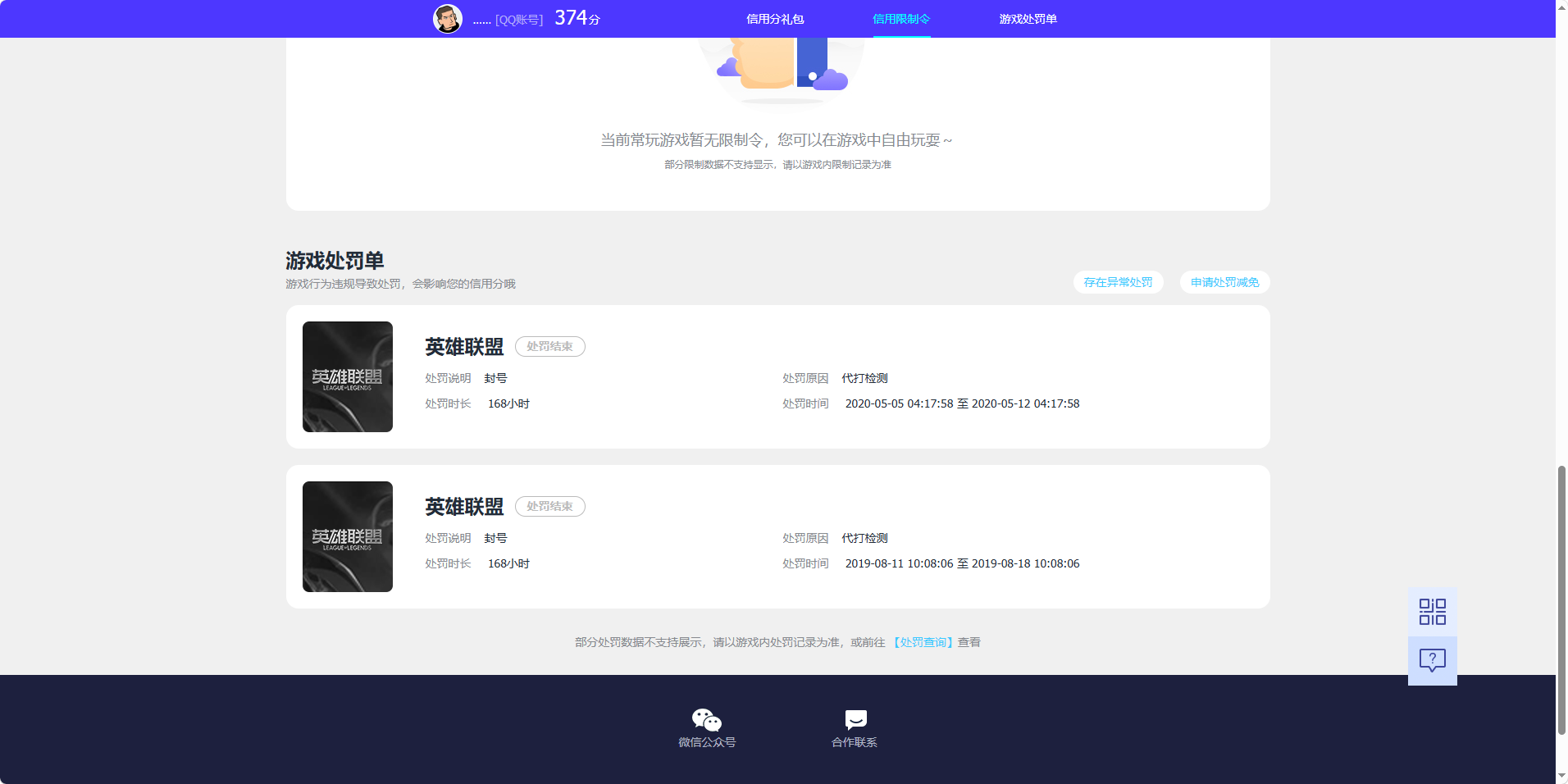The height and width of the screenshot is (784, 1568).
Task: Switch to the 游戏处罚单 tab
Action: tap(1028, 18)
